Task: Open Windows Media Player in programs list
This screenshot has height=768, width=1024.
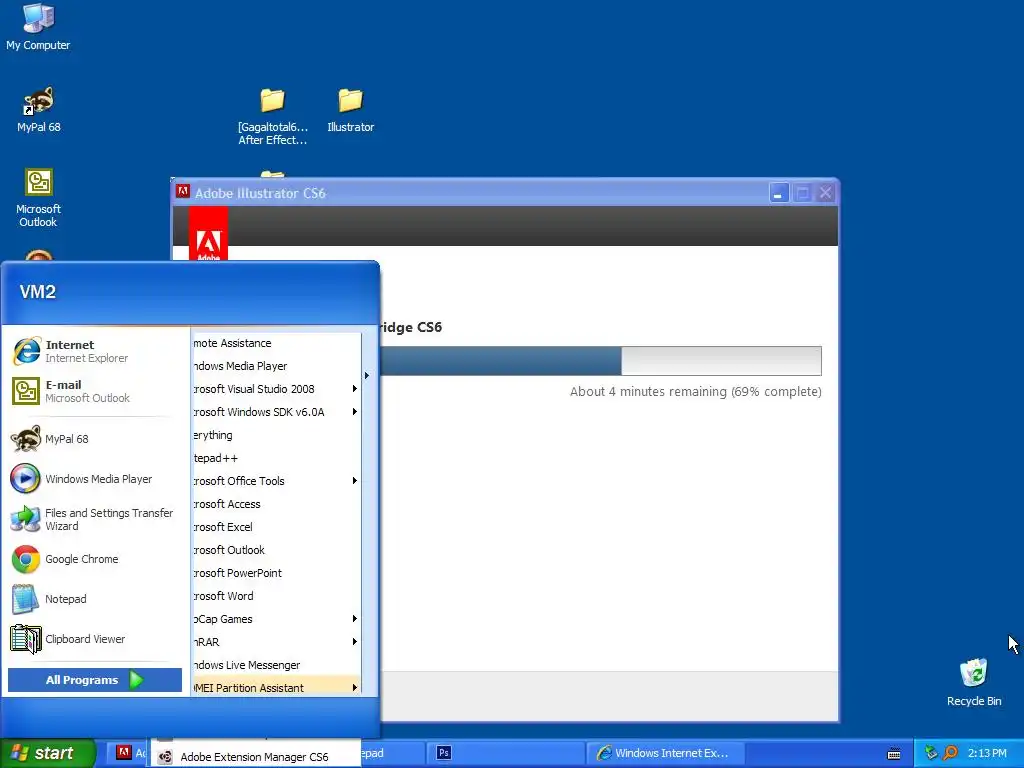Action: tap(276, 366)
